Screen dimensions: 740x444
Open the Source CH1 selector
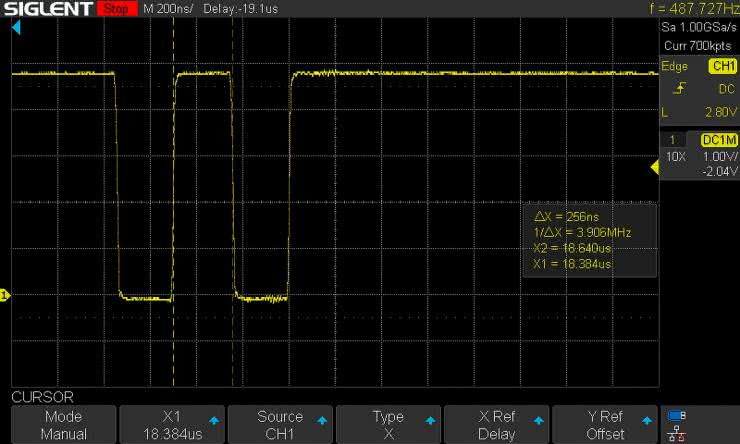(x=280, y=425)
